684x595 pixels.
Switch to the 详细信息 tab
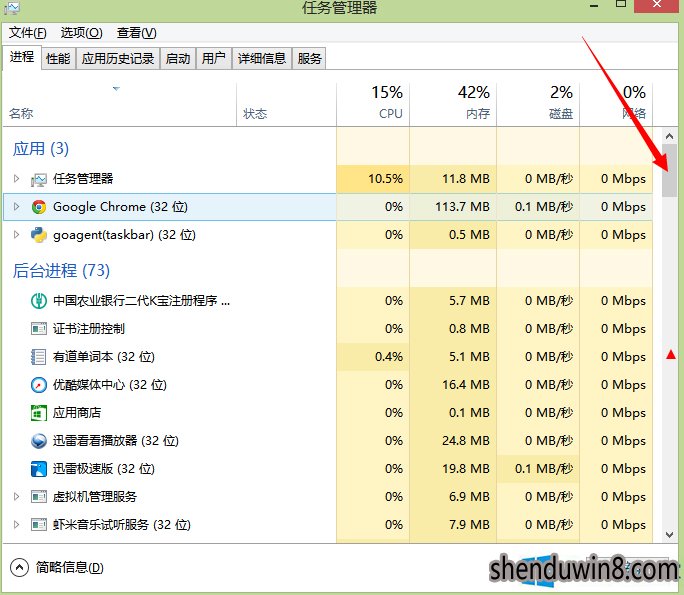262,58
